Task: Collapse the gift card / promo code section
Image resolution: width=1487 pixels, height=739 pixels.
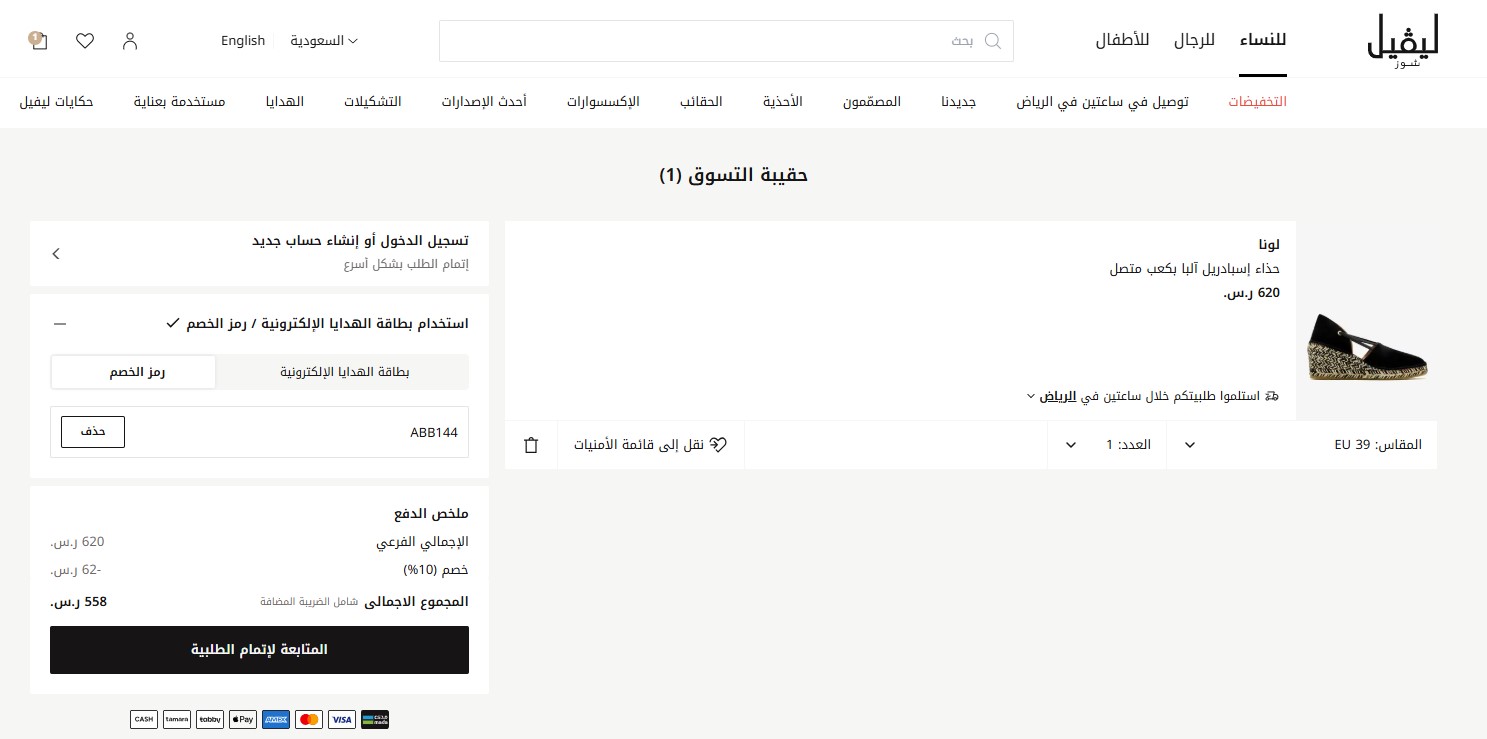Action: point(60,324)
